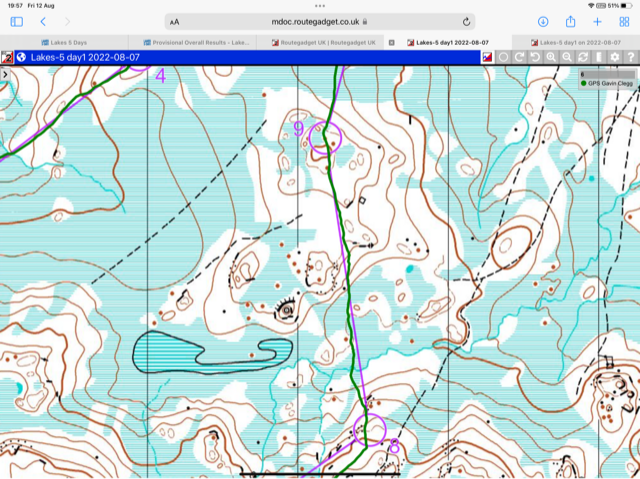640x479 pixels.
Task: Reset map view with refresh arrows icon
Action: tap(583, 58)
